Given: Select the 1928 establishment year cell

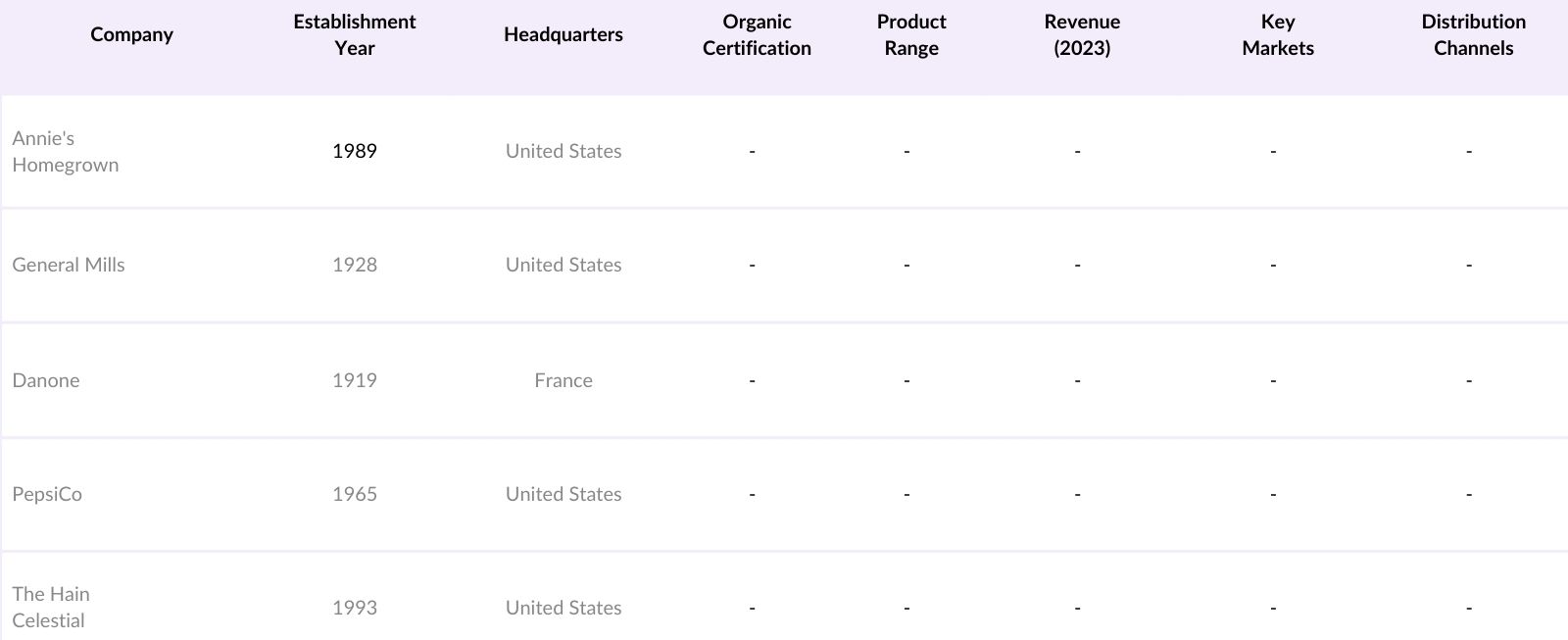Looking at the screenshot, I should (354, 265).
